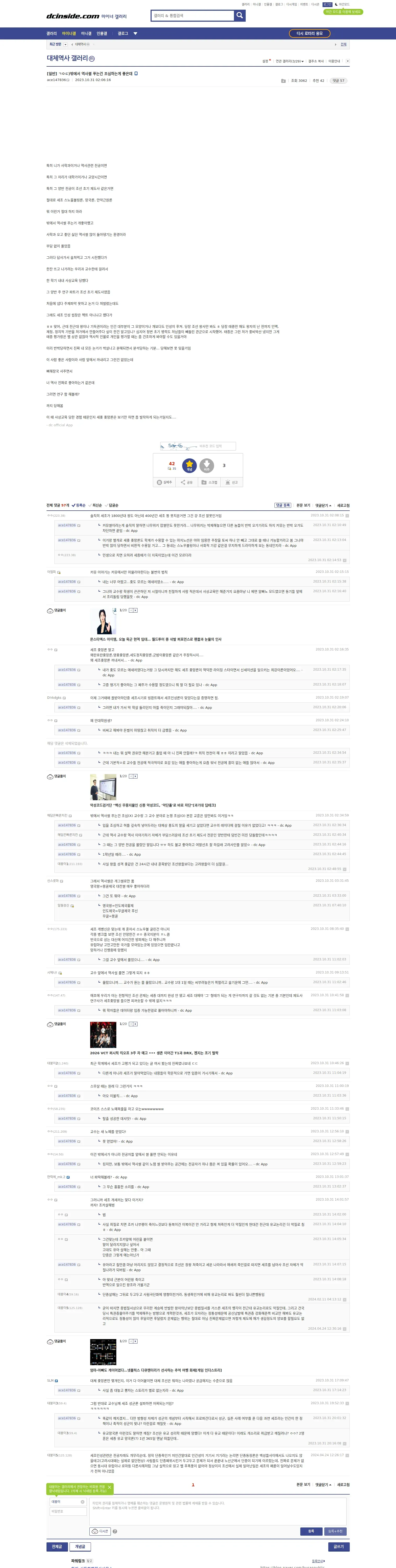Viewport: 396px width, 1568px height.
Task: Click the 댓글 57 count badge
Action: pos(338,80)
